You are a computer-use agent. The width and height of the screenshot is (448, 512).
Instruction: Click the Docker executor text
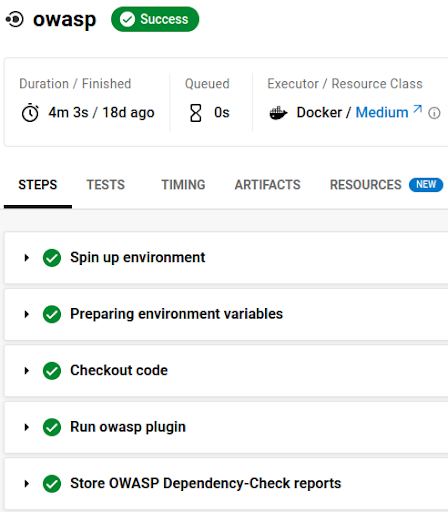tap(319, 112)
